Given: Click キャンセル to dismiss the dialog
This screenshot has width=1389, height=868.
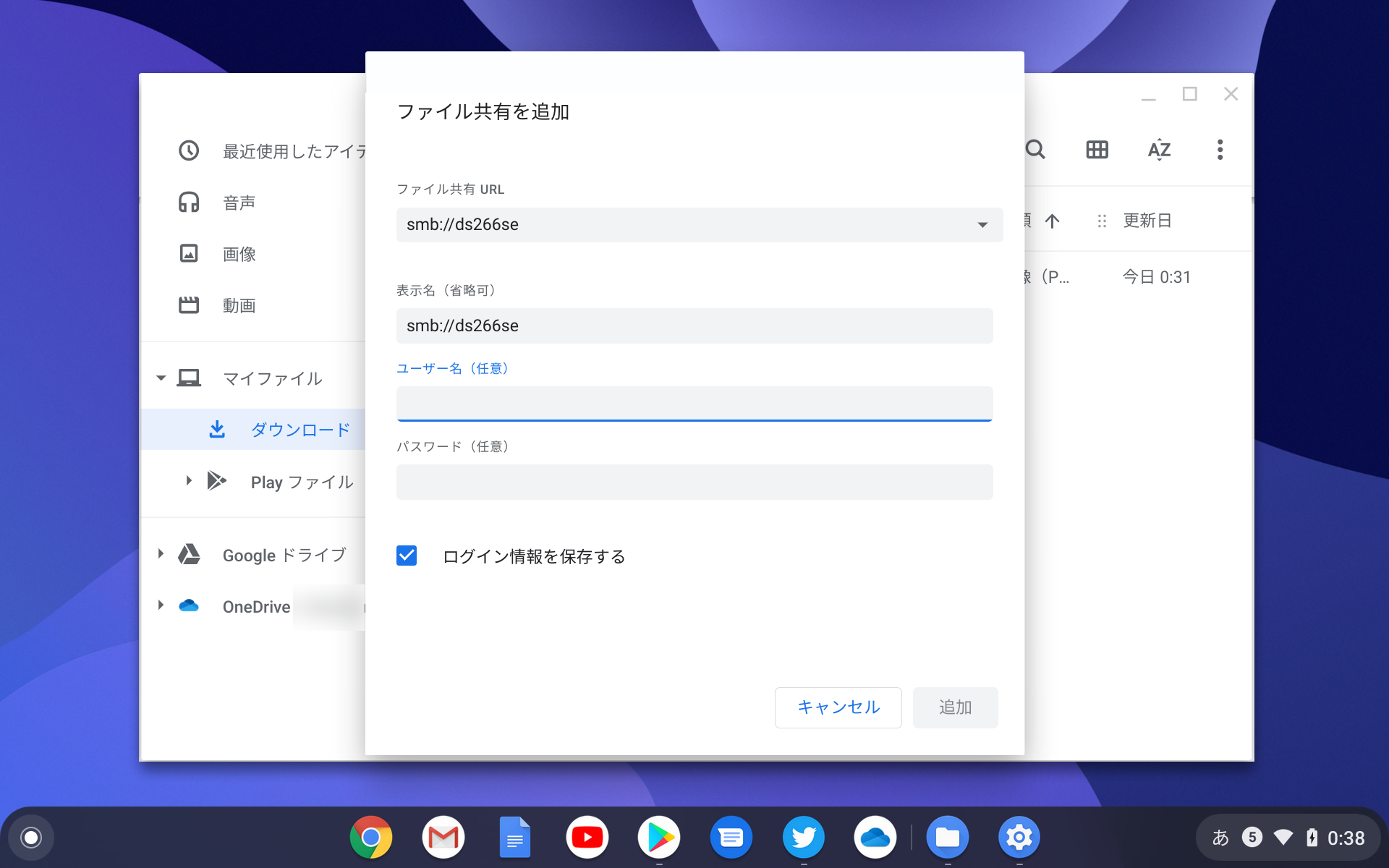Looking at the screenshot, I should (837, 707).
